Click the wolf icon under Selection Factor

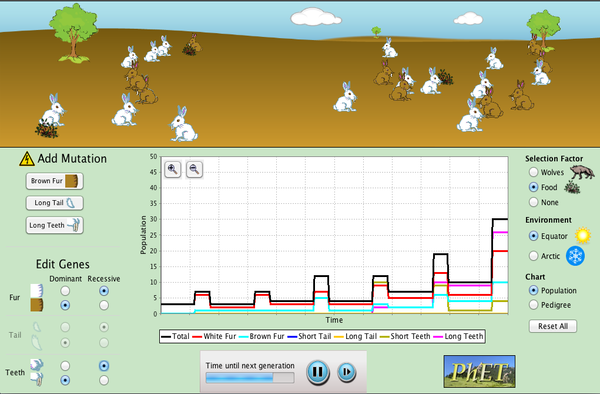tap(582, 172)
